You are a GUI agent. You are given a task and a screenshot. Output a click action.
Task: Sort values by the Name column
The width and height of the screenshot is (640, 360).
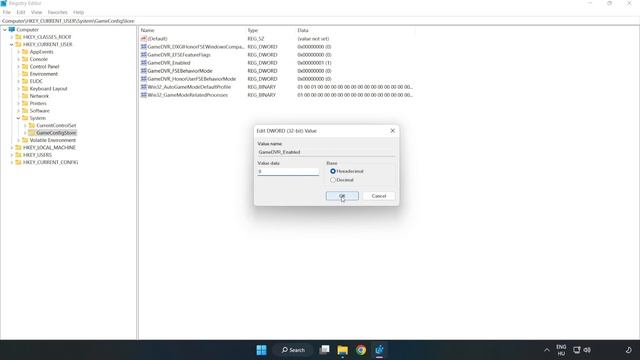click(192, 30)
